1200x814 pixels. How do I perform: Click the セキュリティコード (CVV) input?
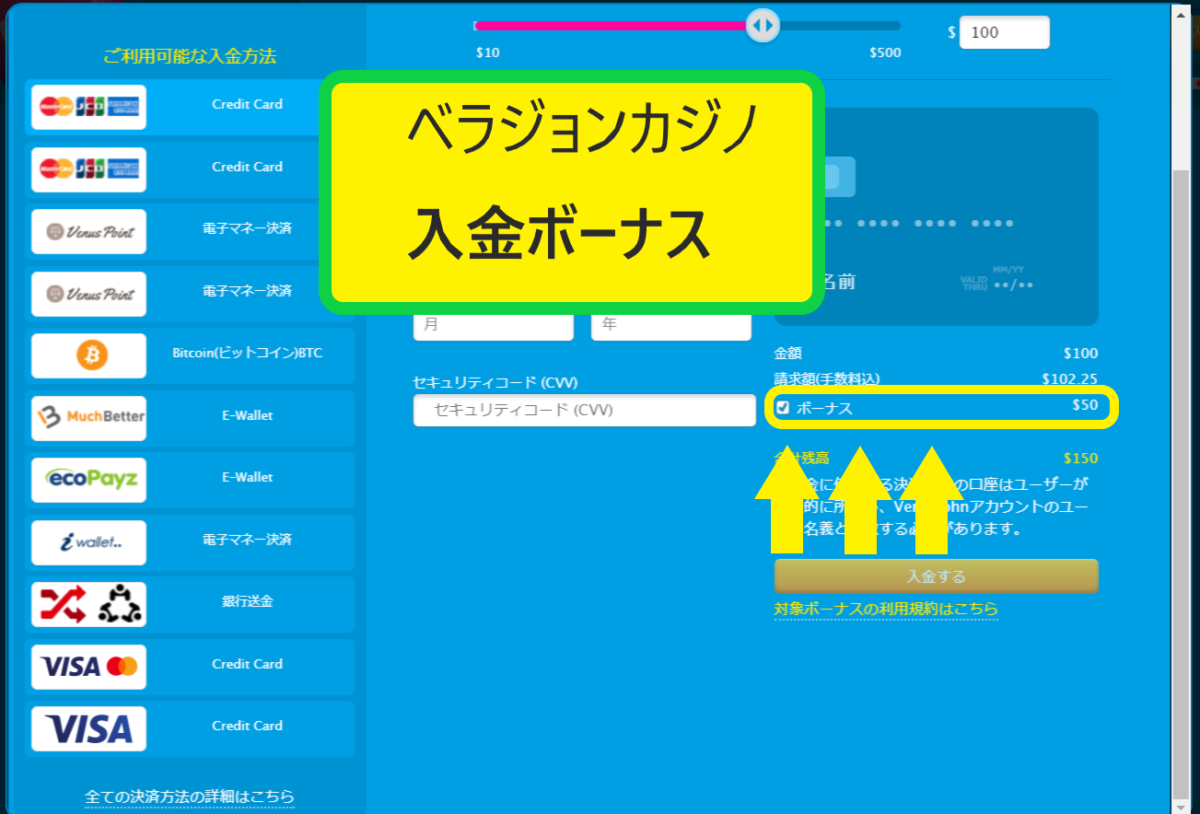pyautogui.click(x=585, y=410)
